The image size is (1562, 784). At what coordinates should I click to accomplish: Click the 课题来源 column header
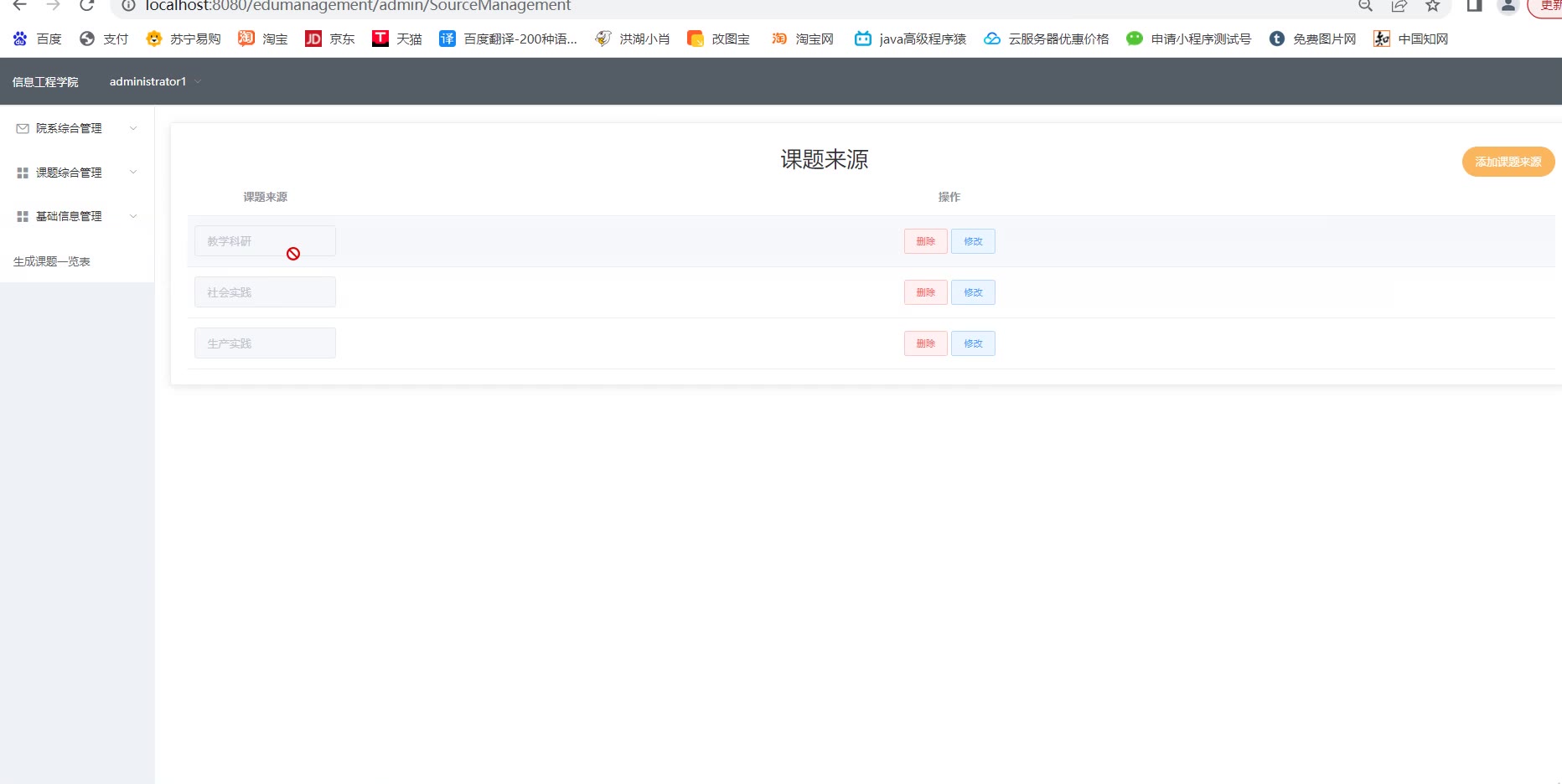click(x=266, y=197)
